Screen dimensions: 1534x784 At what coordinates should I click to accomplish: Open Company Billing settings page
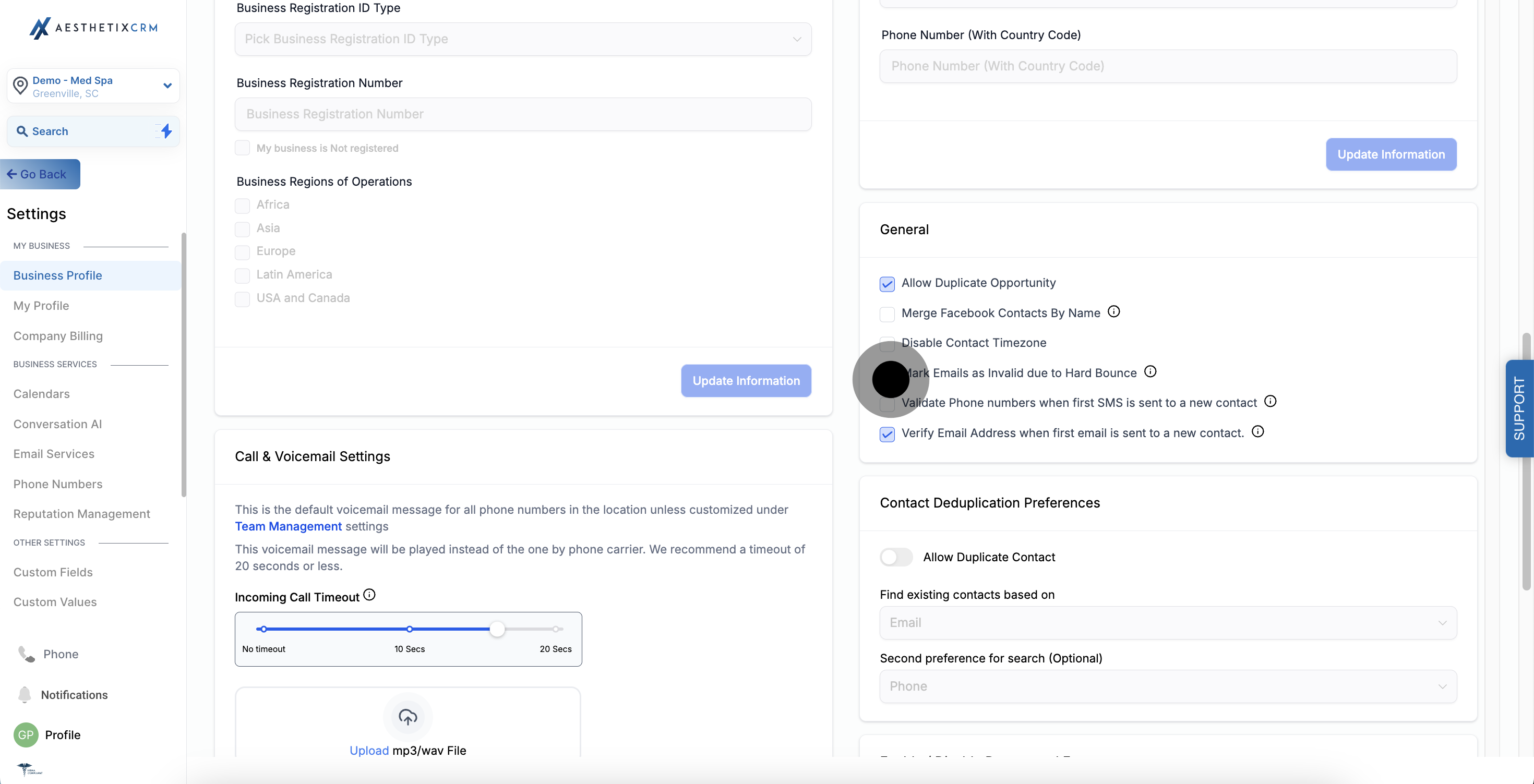58,336
